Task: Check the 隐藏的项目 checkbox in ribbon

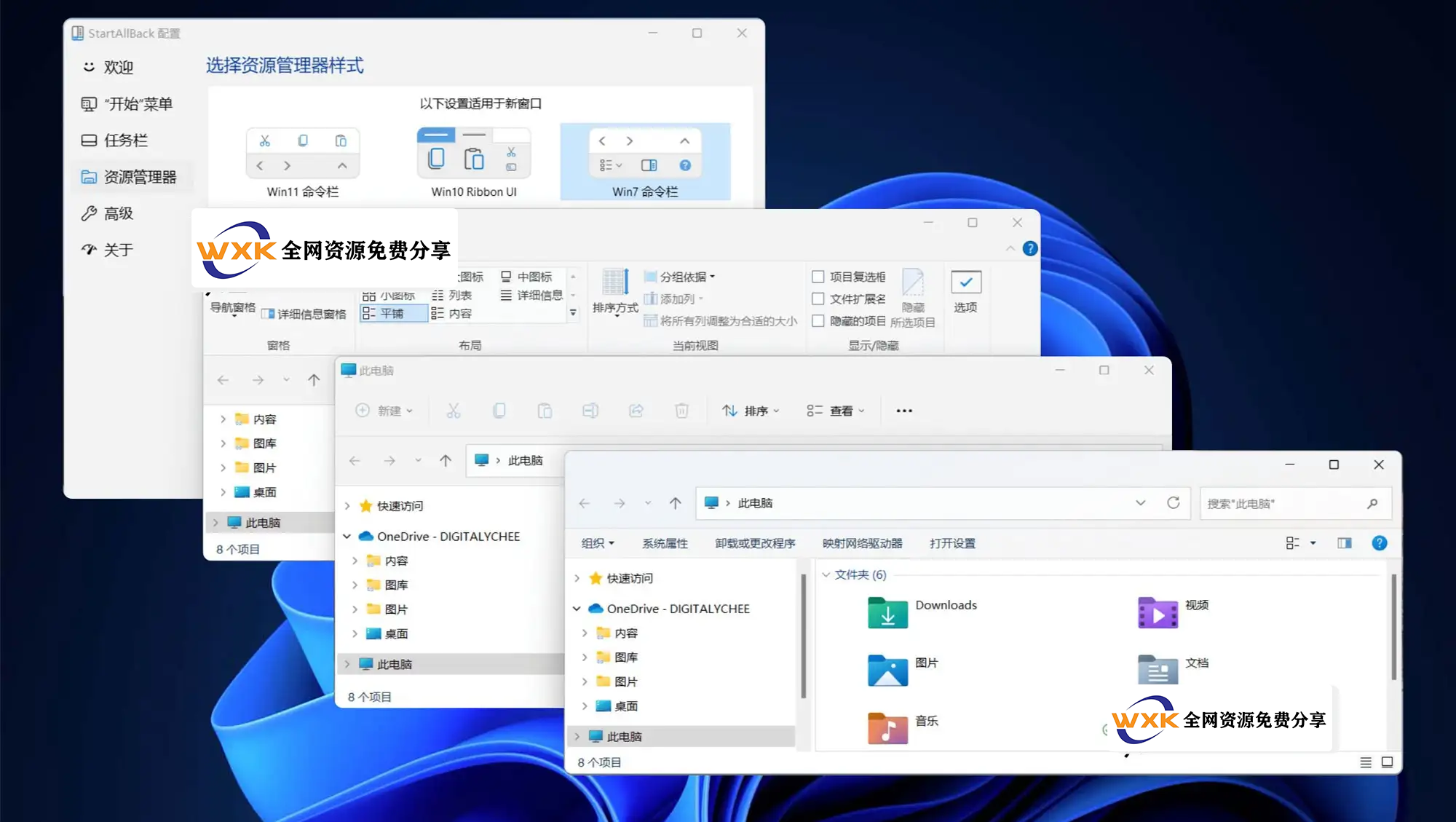Action: pos(818,321)
